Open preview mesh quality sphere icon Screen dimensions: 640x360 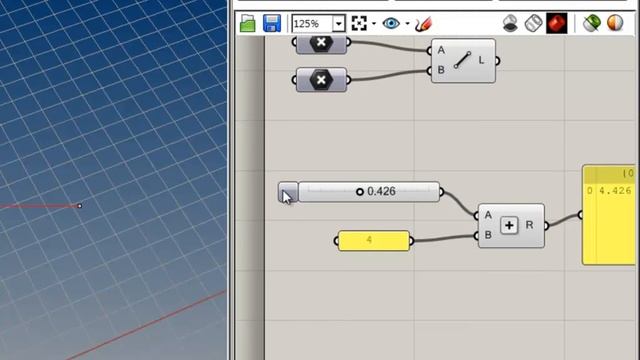point(615,23)
